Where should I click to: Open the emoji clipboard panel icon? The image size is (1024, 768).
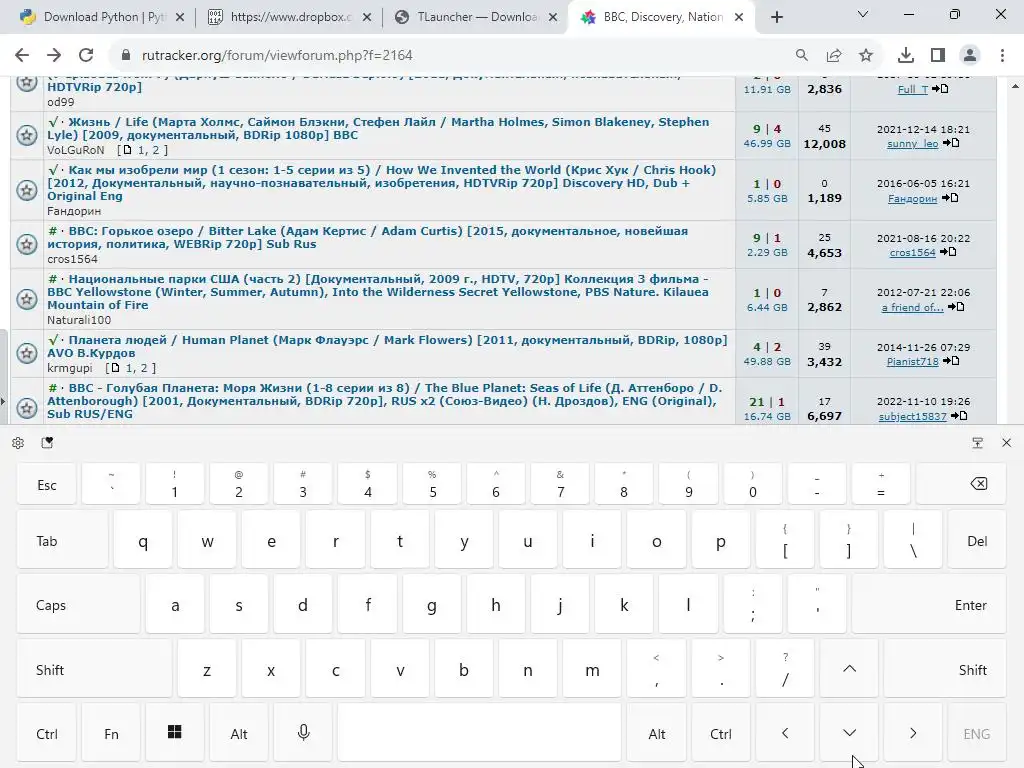47,443
